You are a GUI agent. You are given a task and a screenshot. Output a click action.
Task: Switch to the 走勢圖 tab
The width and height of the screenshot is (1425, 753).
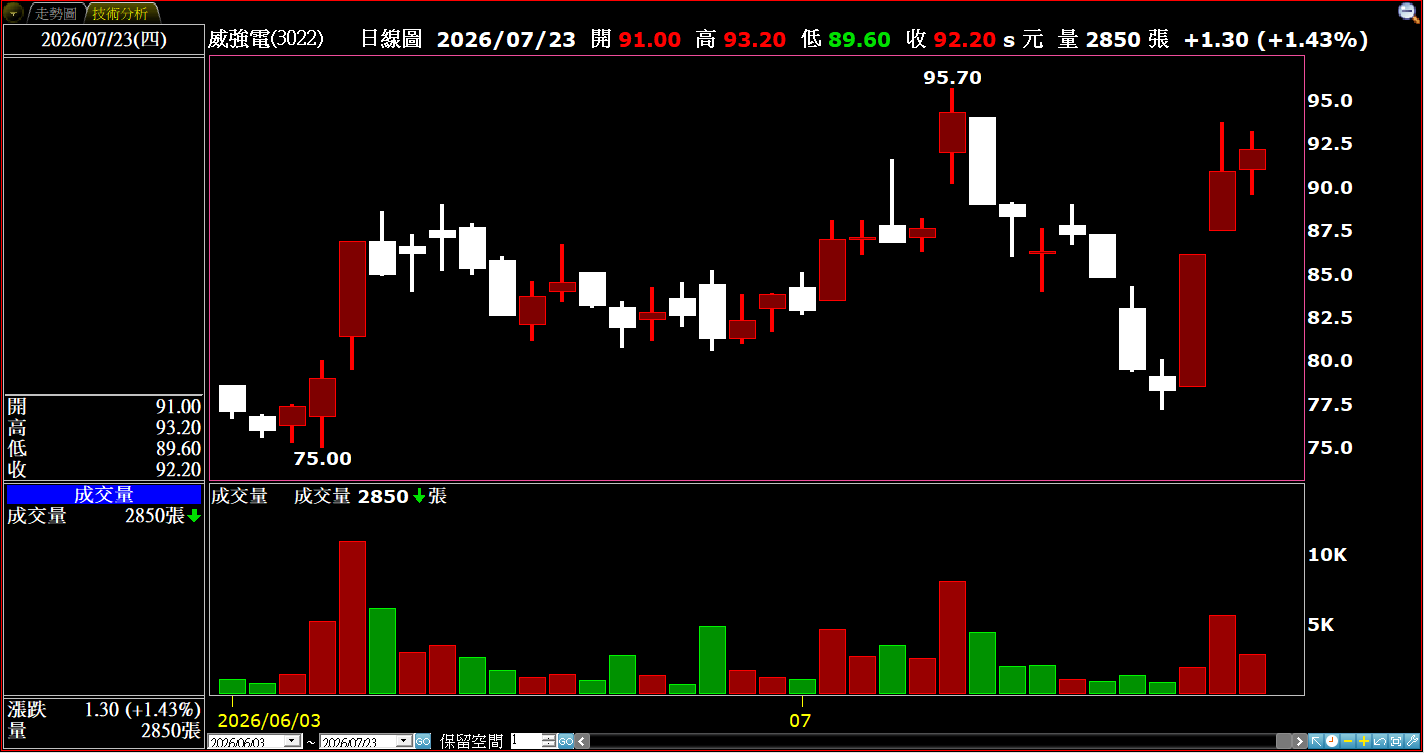[x=55, y=13]
